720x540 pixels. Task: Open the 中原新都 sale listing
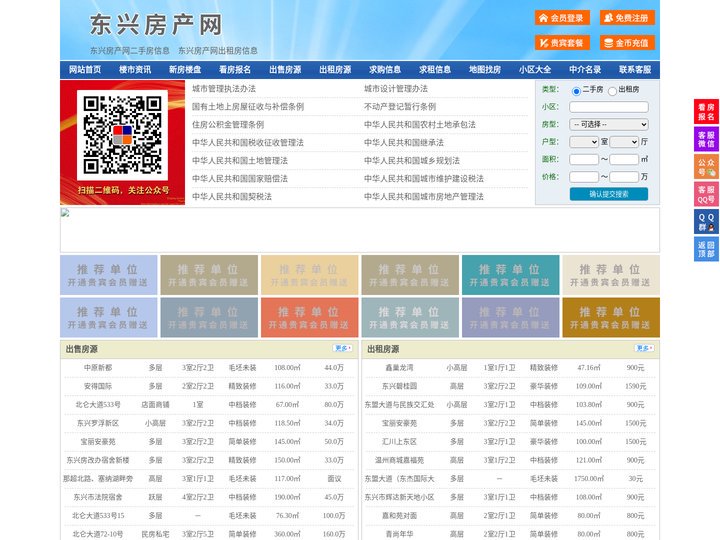[98, 367]
